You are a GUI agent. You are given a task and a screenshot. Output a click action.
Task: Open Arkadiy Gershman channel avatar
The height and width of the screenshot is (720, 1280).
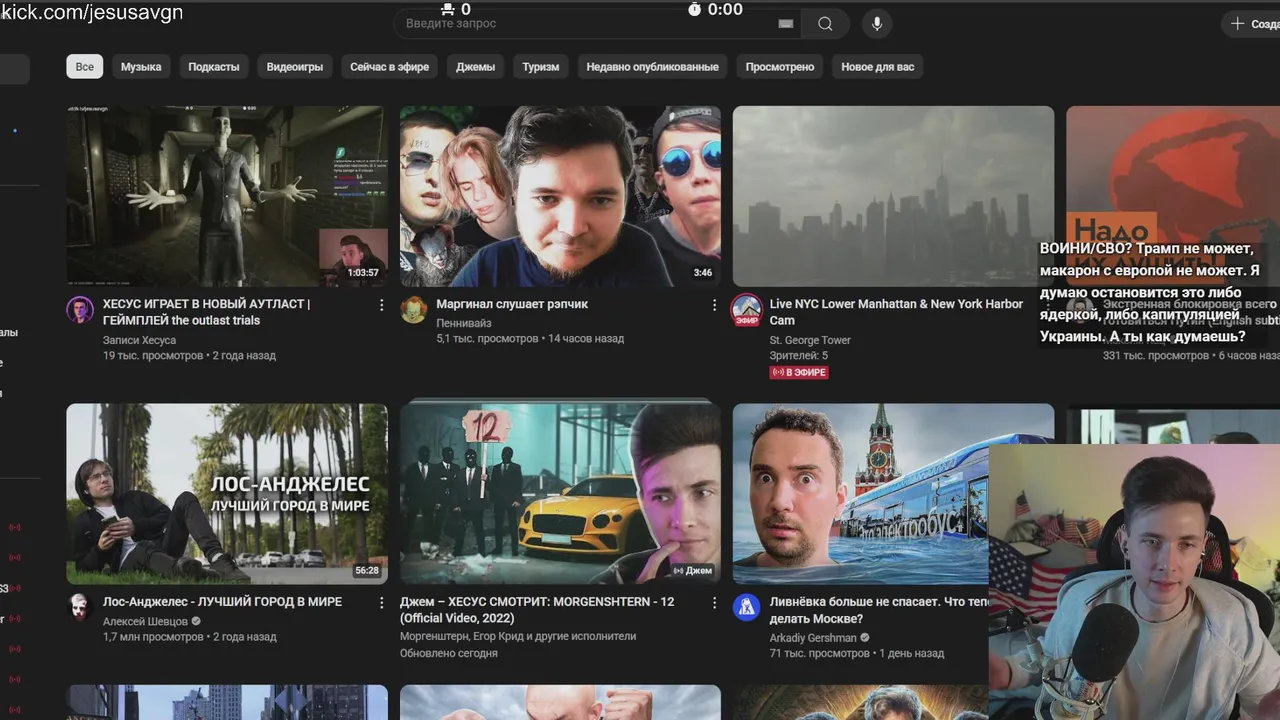pyautogui.click(x=747, y=607)
